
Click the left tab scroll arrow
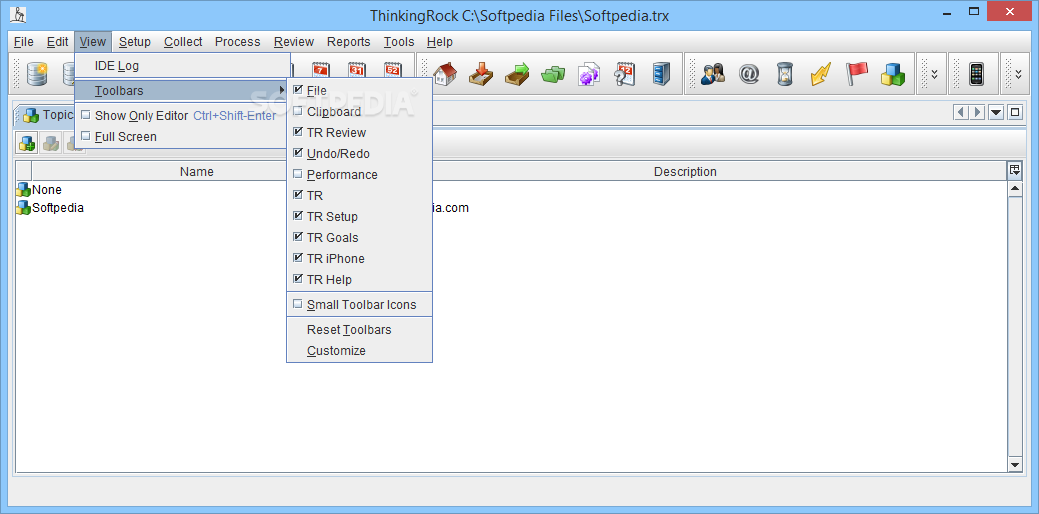coord(960,113)
